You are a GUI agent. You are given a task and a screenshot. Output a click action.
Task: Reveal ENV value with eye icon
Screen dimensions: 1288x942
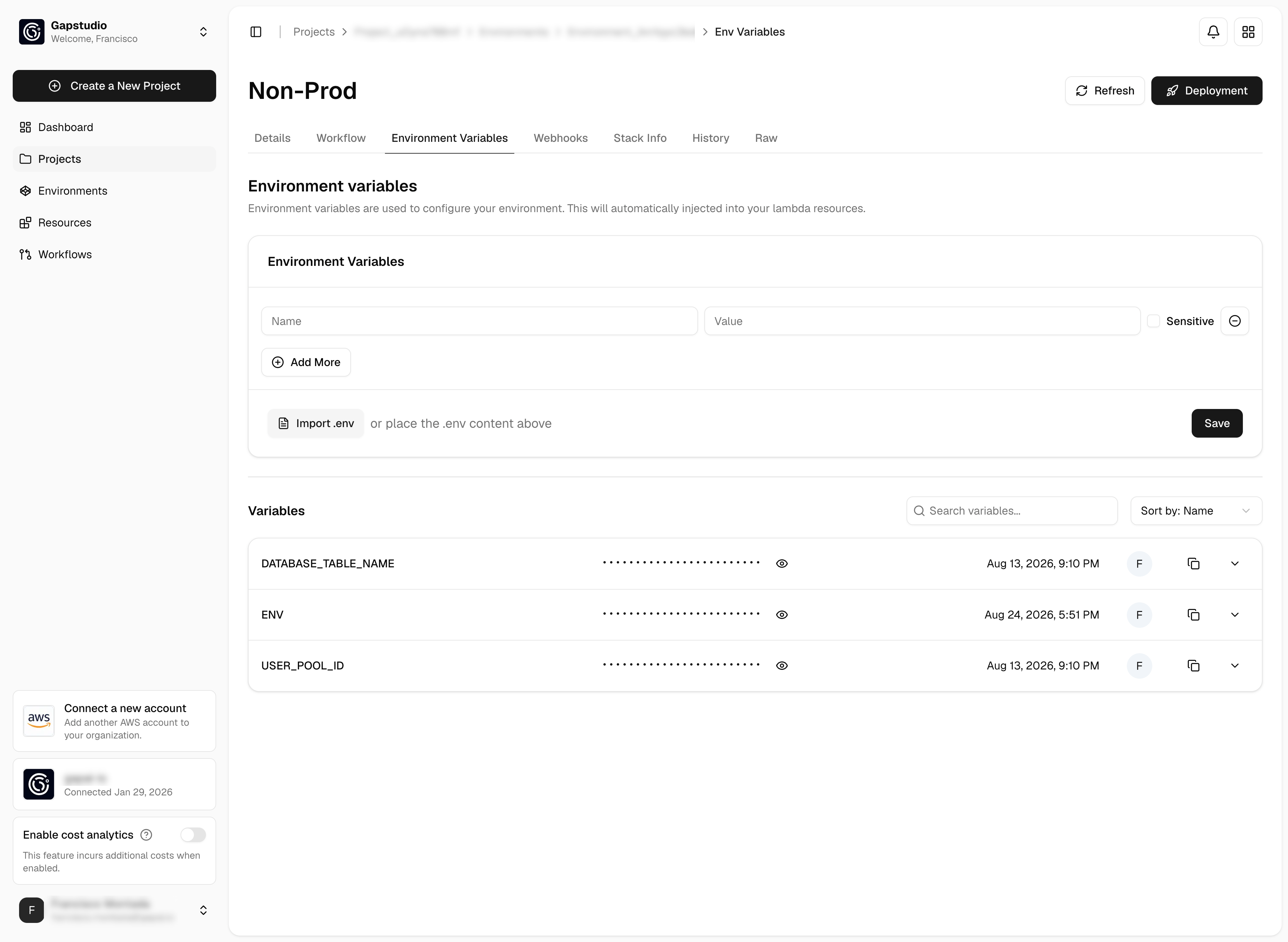[x=782, y=615]
